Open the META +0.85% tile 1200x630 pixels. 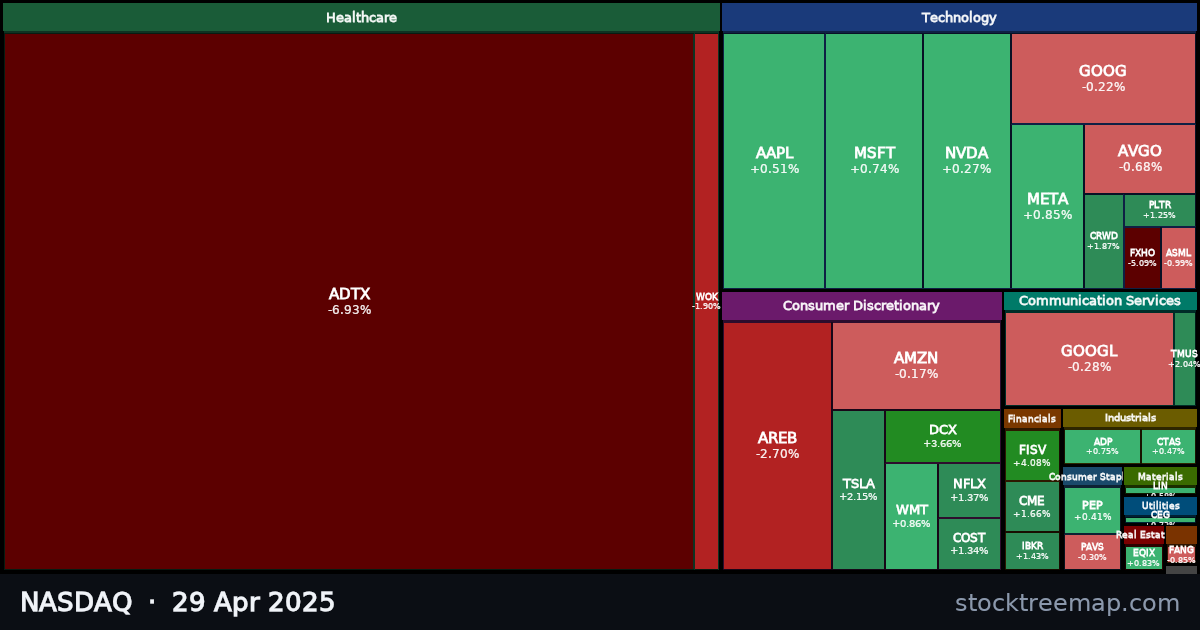click(1047, 207)
